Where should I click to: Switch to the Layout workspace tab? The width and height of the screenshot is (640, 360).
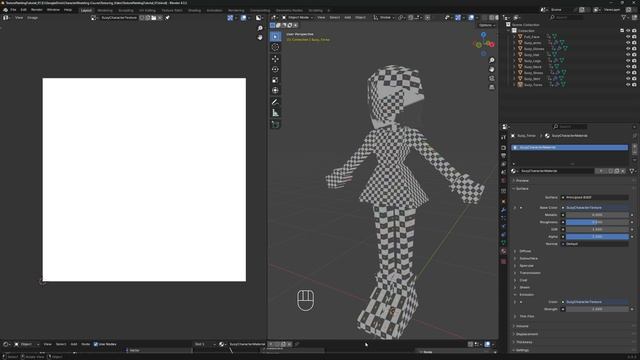click(86, 10)
